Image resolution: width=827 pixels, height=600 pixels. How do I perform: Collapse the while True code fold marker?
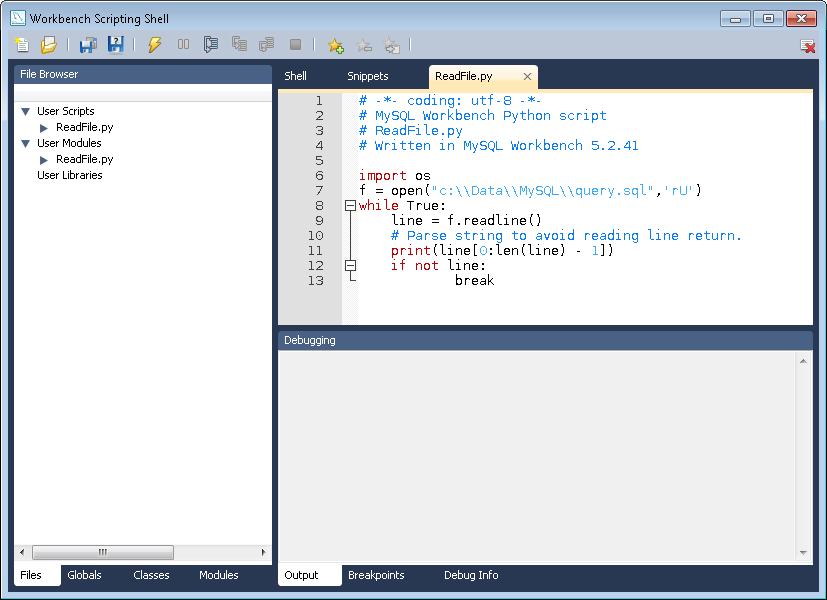click(x=350, y=206)
